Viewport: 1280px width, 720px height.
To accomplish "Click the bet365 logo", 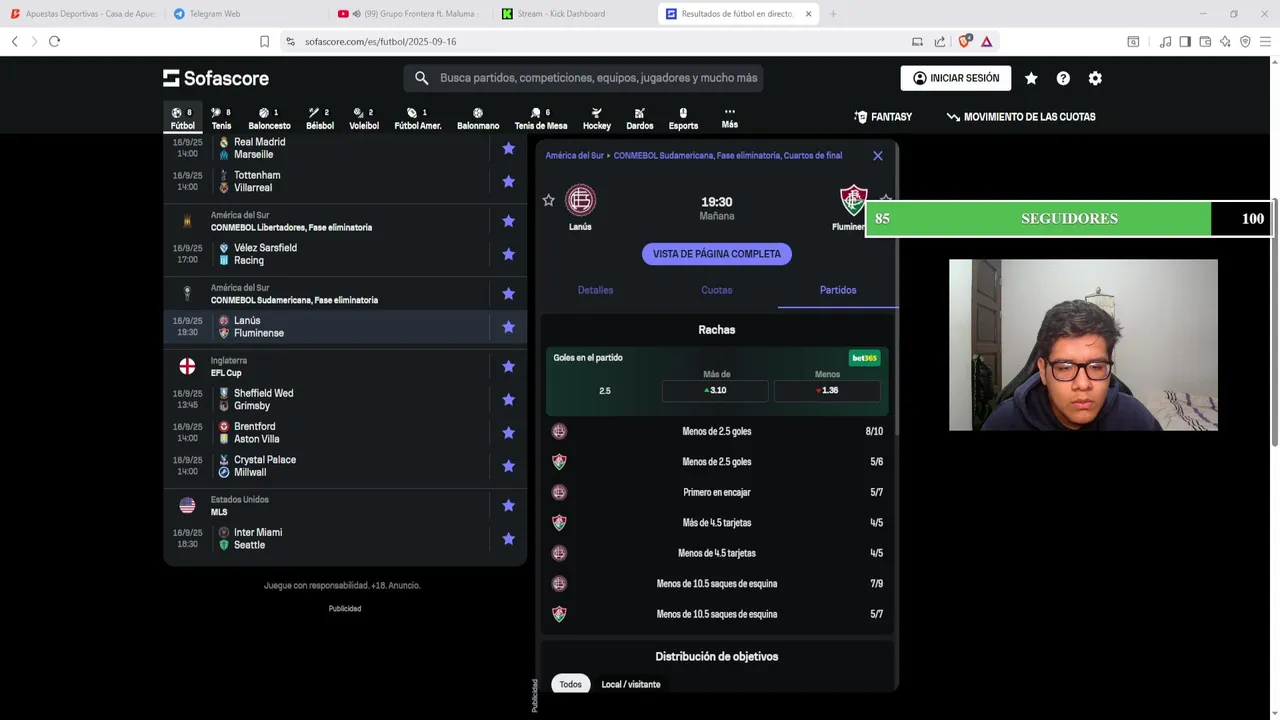I will tap(864, 358).
